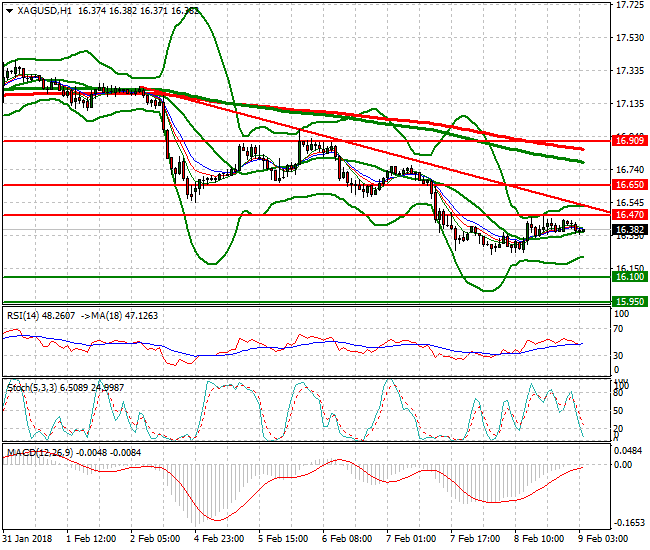Select the 16.650 red price level label
The width and height of the screenshot is (650, 550).
click(628, 186)
